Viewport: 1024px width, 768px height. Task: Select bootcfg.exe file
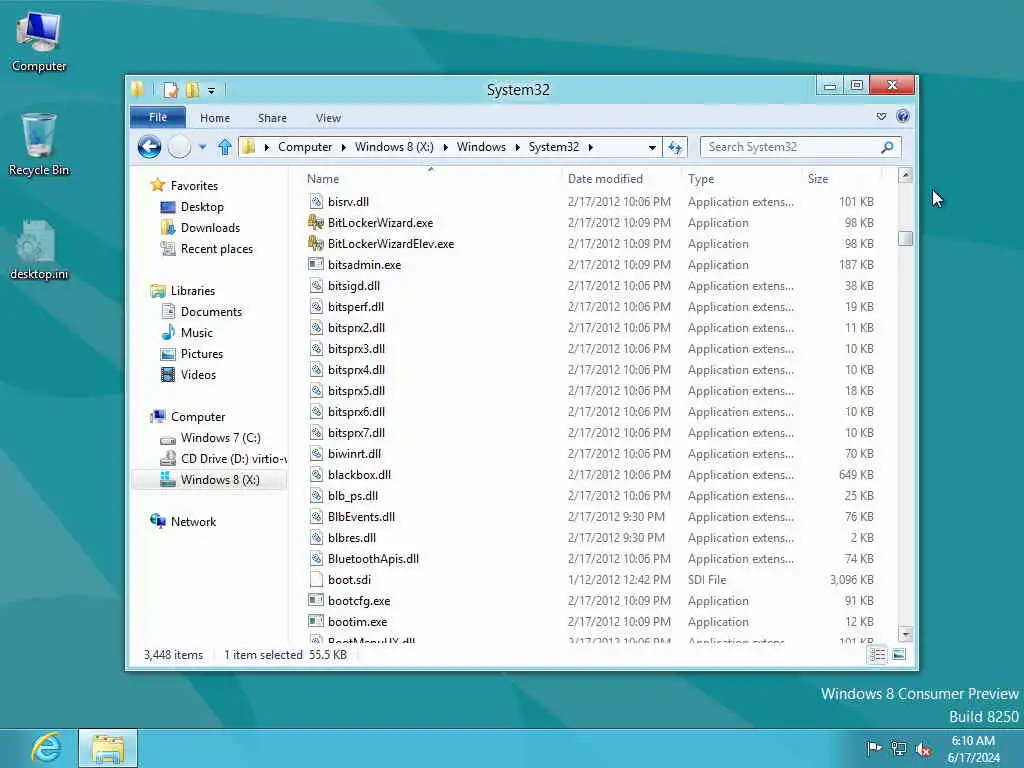tap(359, 600)
